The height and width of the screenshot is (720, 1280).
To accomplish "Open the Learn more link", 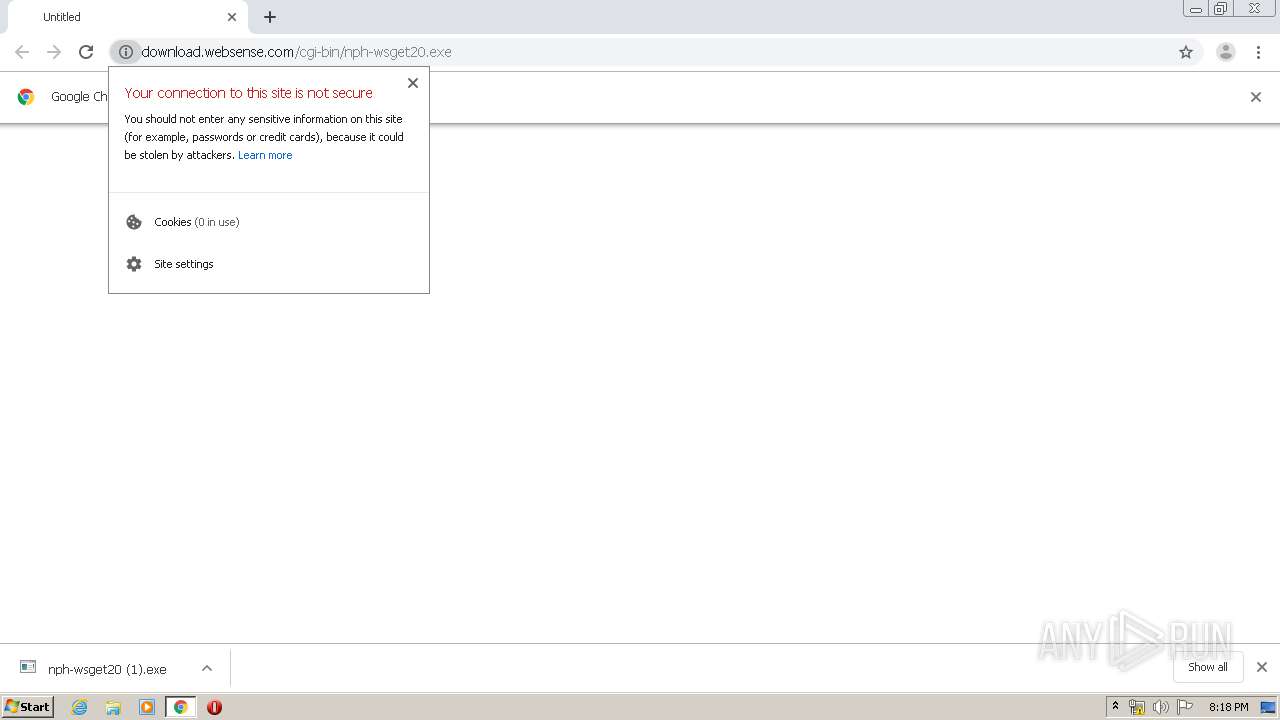I will coord(265,155).
